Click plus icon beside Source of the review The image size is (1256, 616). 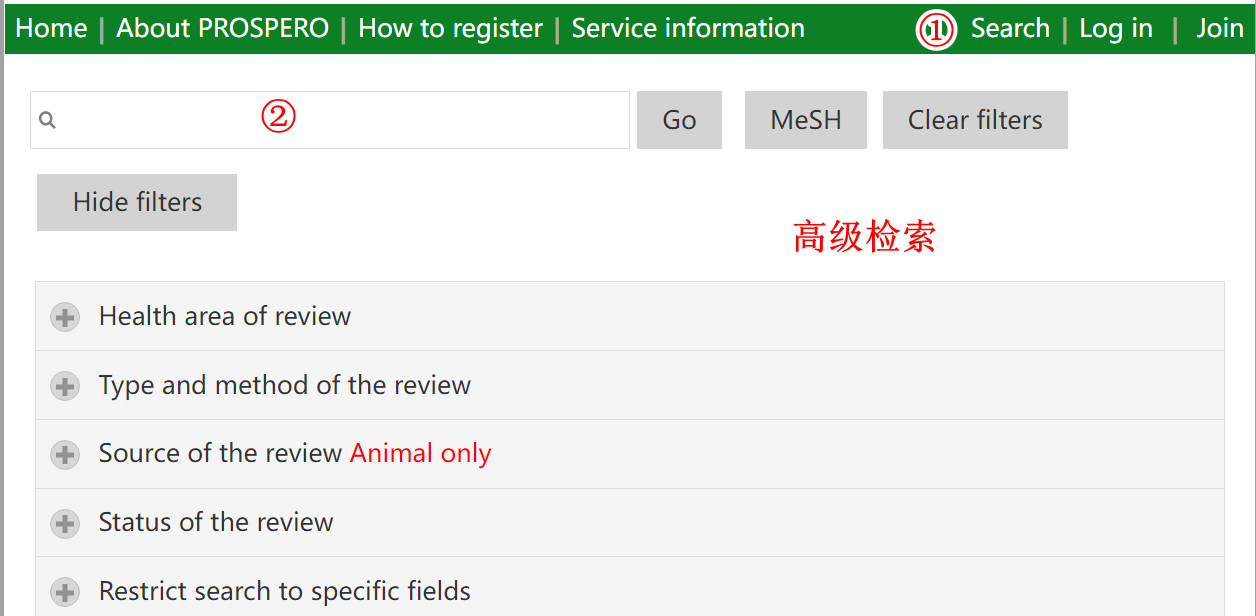click(65, 455)
